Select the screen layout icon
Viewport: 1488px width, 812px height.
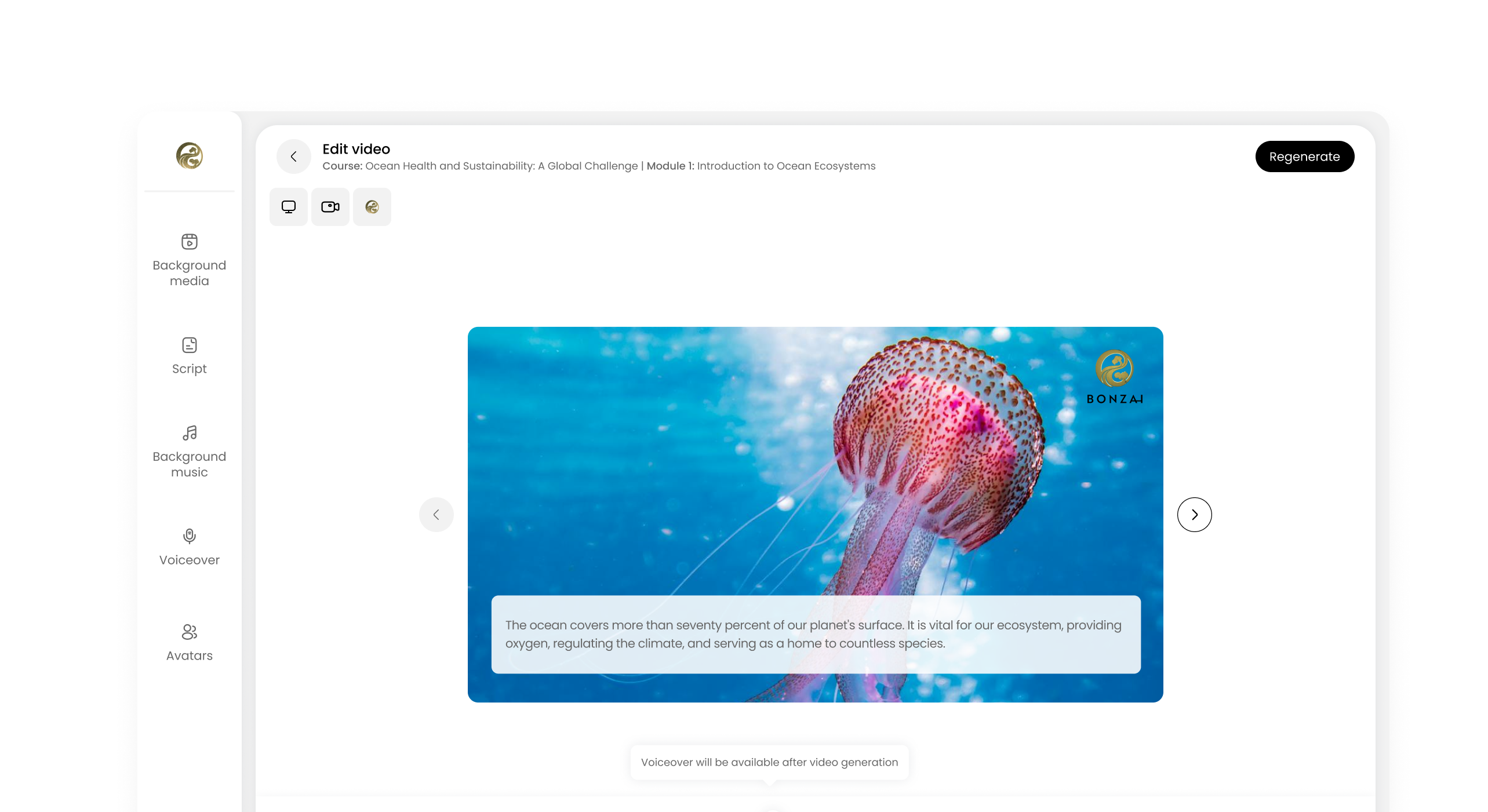coord(289,207)
